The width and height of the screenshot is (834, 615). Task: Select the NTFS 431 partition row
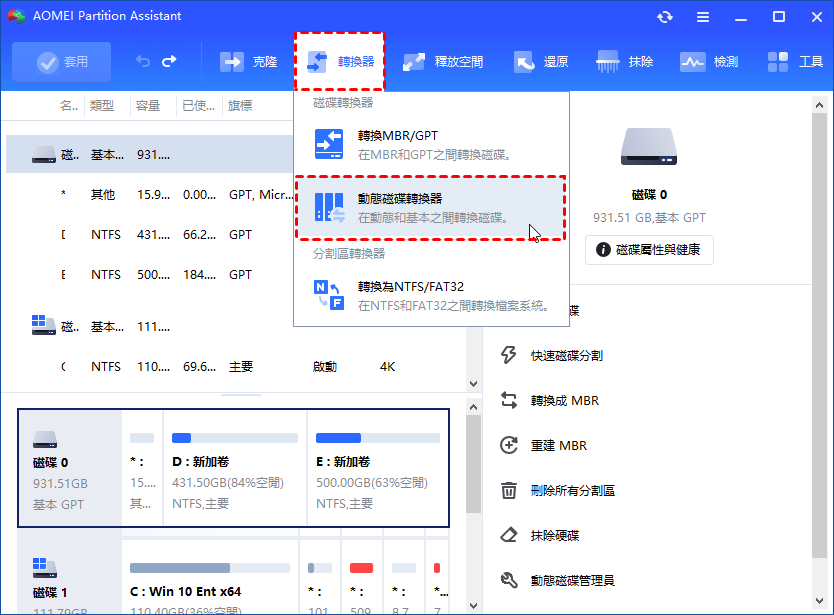pyautogui.click(x=149, y=235)
